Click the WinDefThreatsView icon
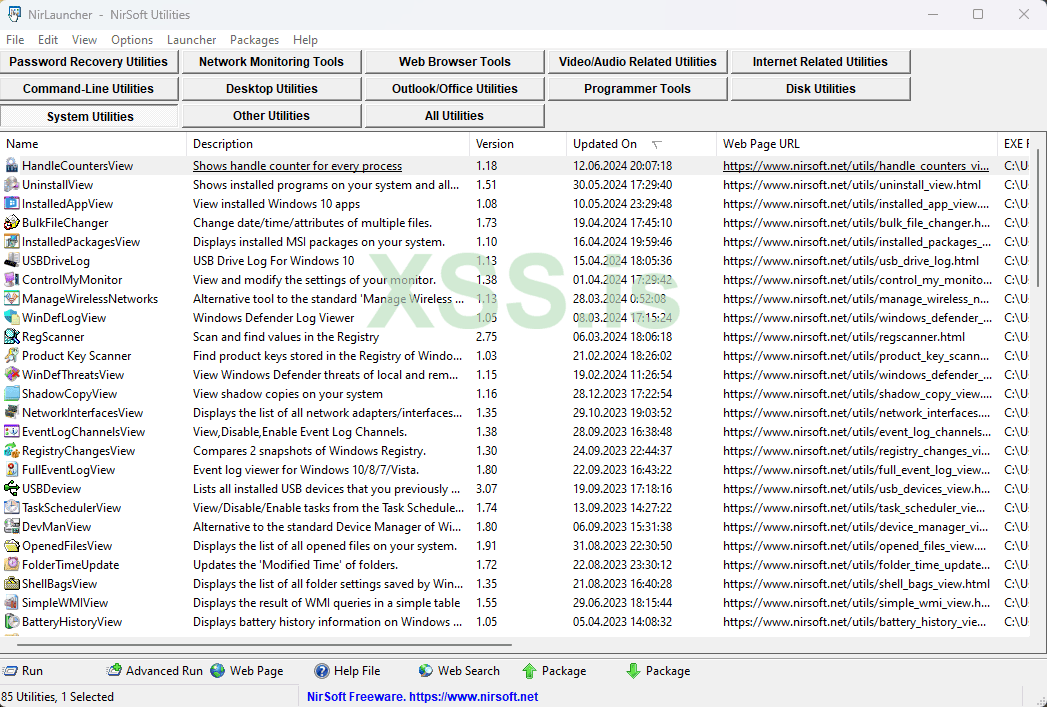Image resolution: width=1047 pixels, height=707 pixels. 11,375
